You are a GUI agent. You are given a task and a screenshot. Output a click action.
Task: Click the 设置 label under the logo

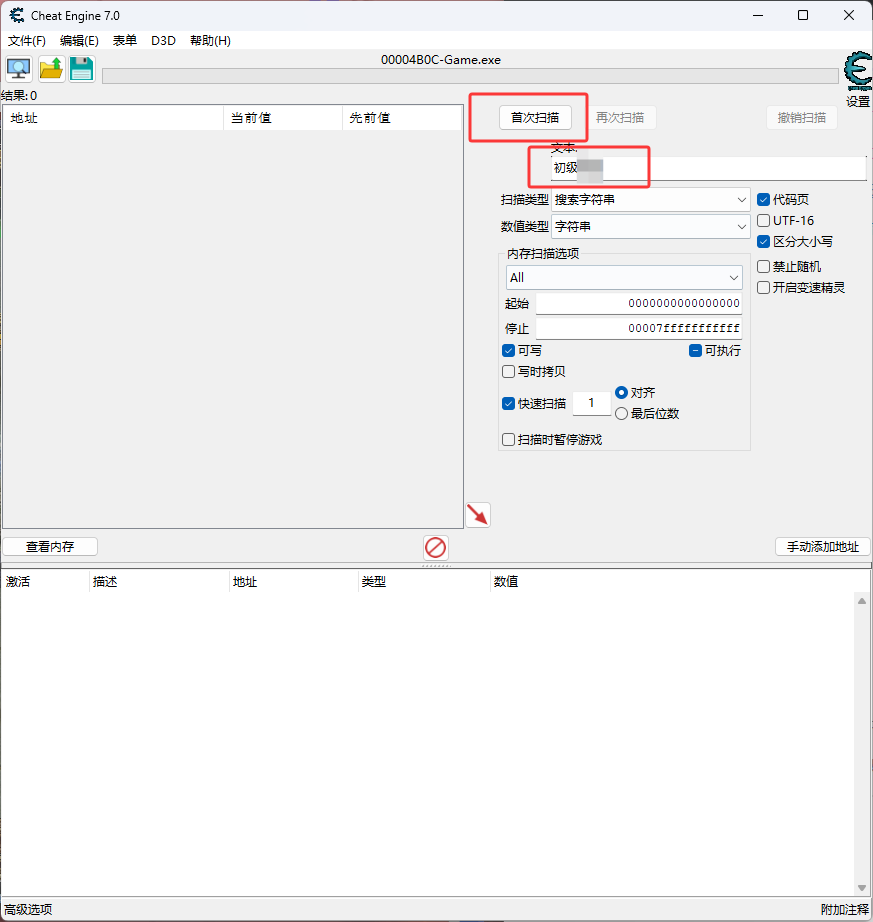858,101
